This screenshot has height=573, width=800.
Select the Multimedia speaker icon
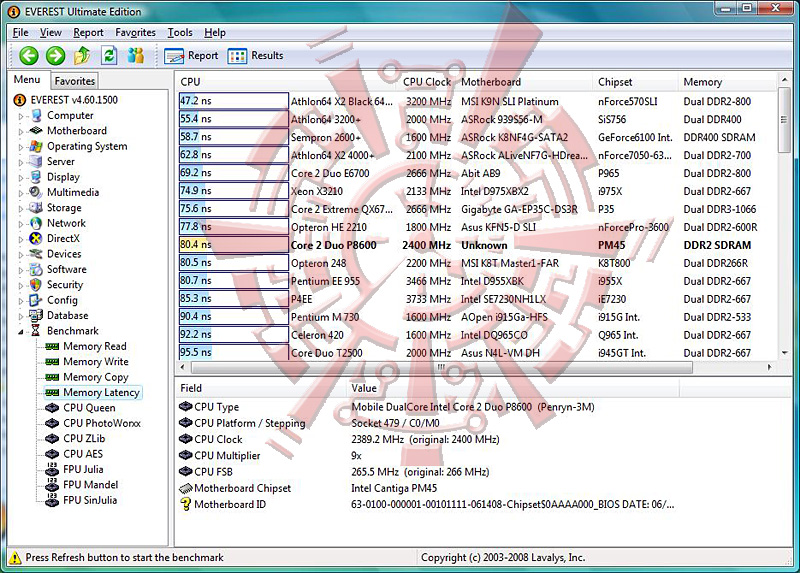(36, 192)
